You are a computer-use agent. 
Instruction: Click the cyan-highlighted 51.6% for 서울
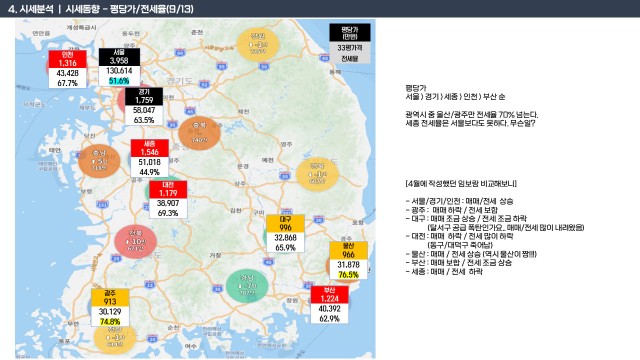coord(119,81)
